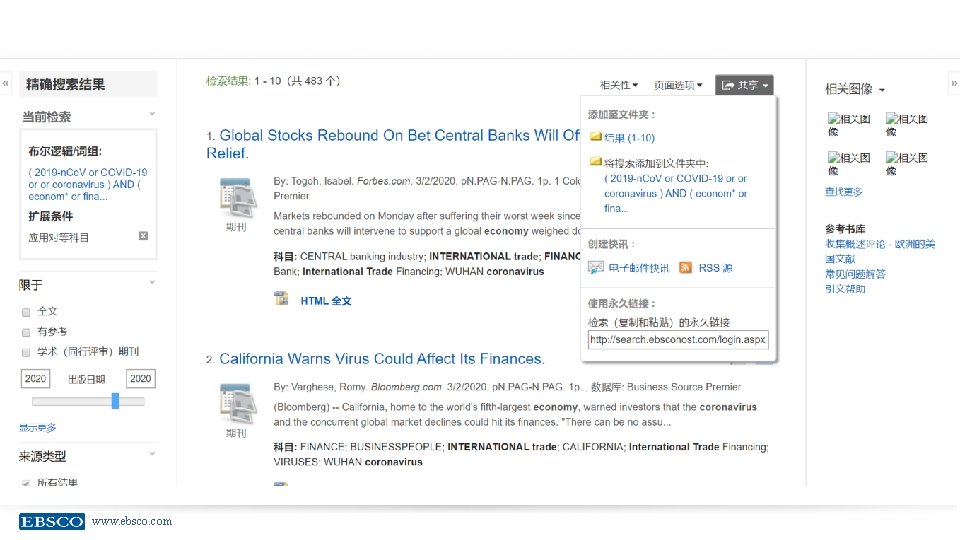Click the 精确搜索结果 heading
Screen dimensions: 960x540
click(x=66, y=84)
